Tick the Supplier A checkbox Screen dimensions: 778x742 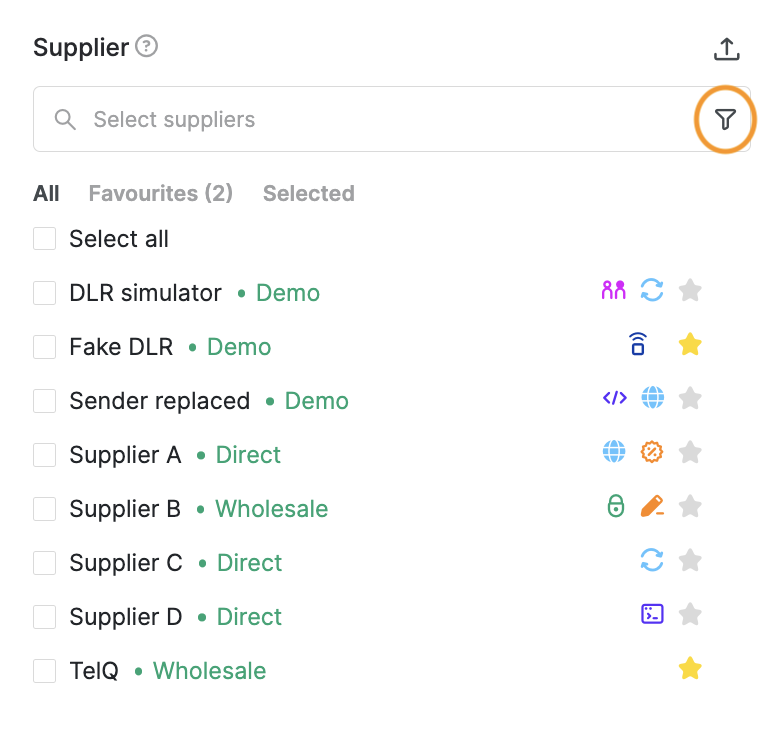[x=45, y=455]
